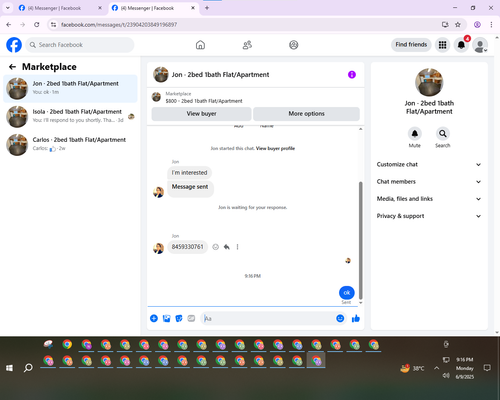
Task: Search in conversation using magnifier icon
Action: (443, 134)
